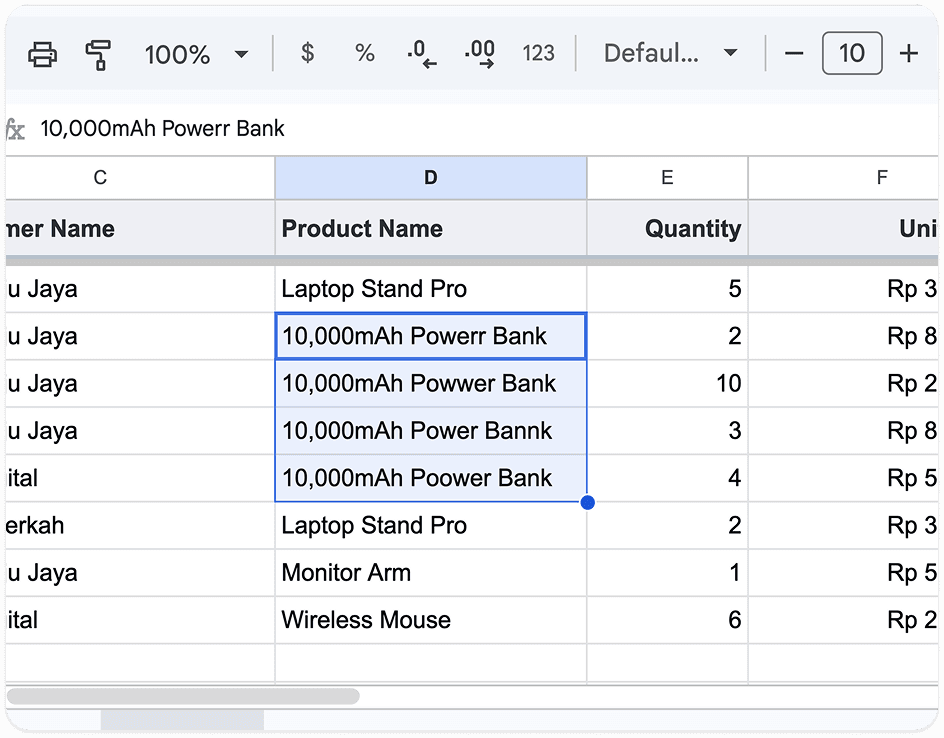This screenshot has width=944, height=738.
Task: Format as percent
Action: (x=365, y=54)
